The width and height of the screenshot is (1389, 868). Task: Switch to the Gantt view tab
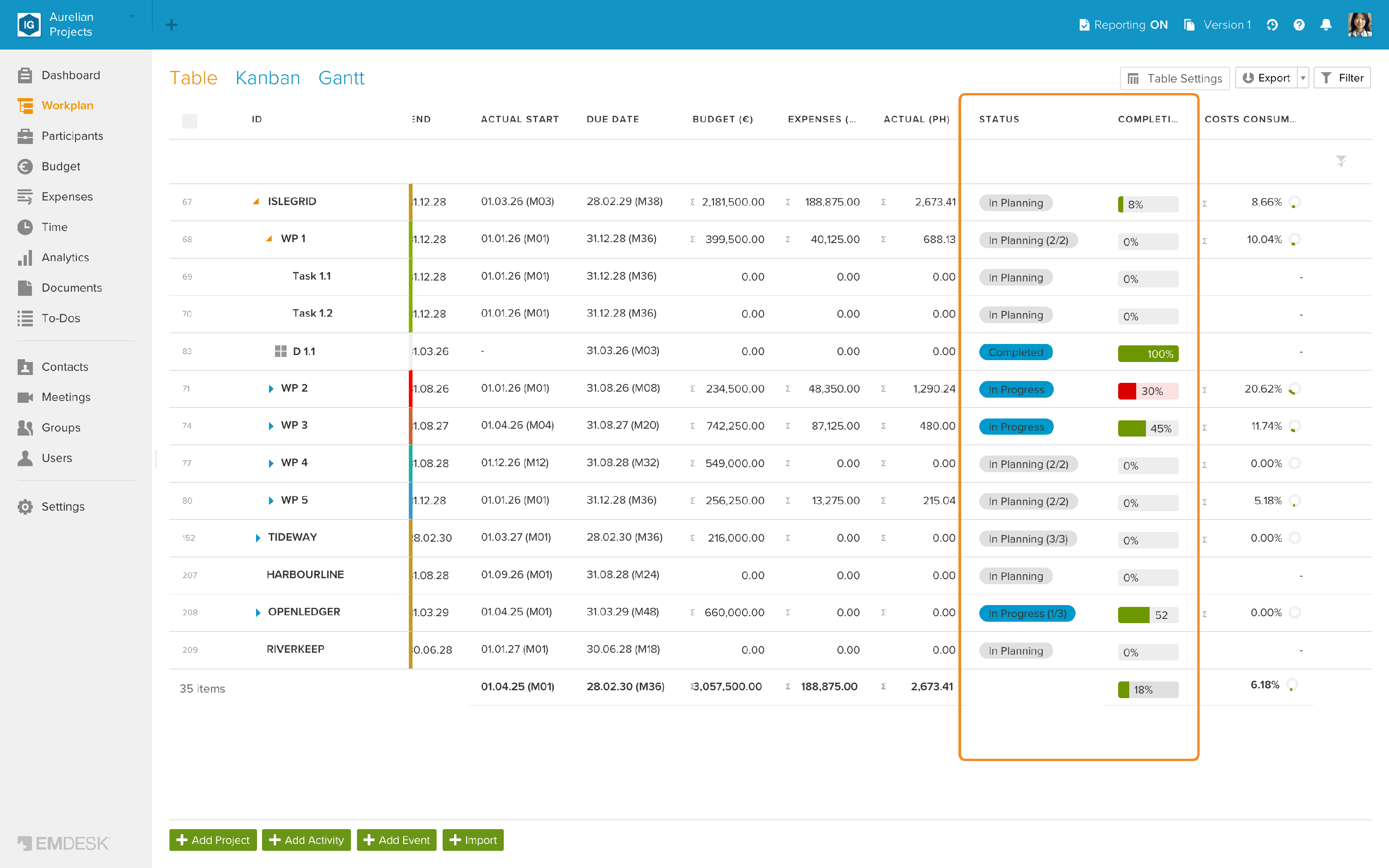[x=342, y=78]
